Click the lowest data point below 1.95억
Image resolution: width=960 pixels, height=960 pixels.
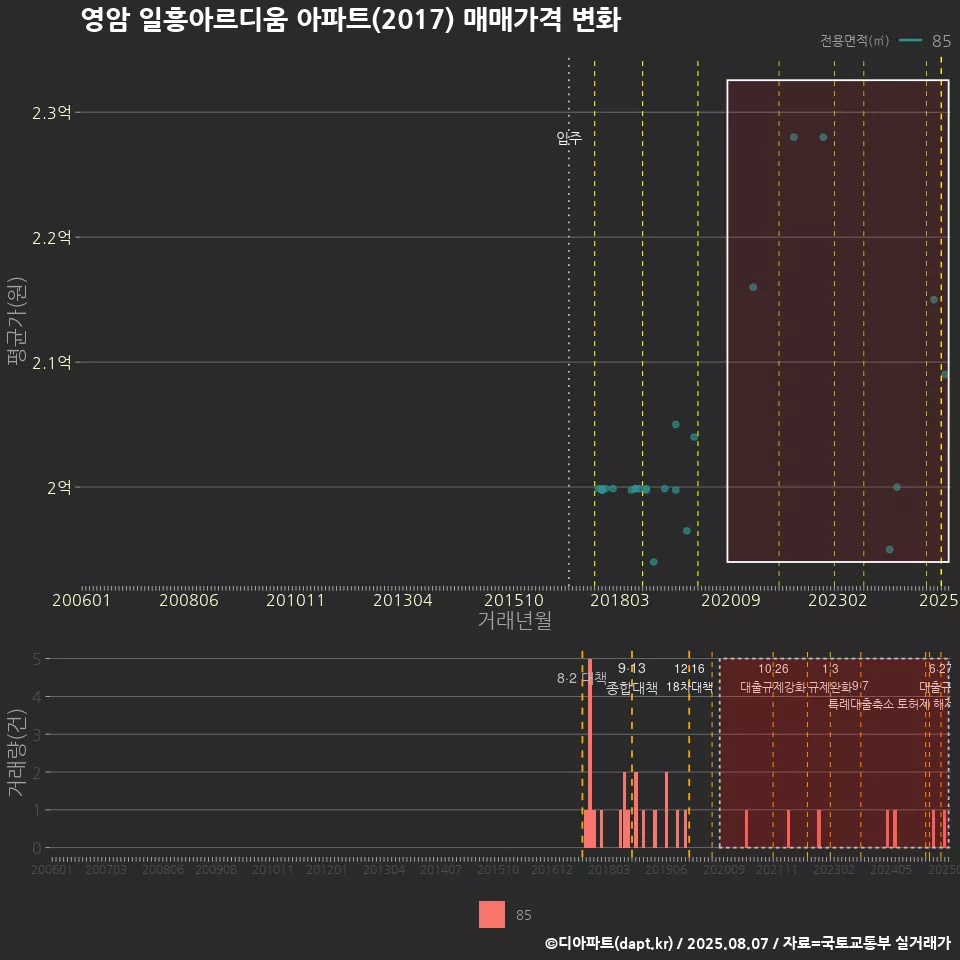coord(653,562)
